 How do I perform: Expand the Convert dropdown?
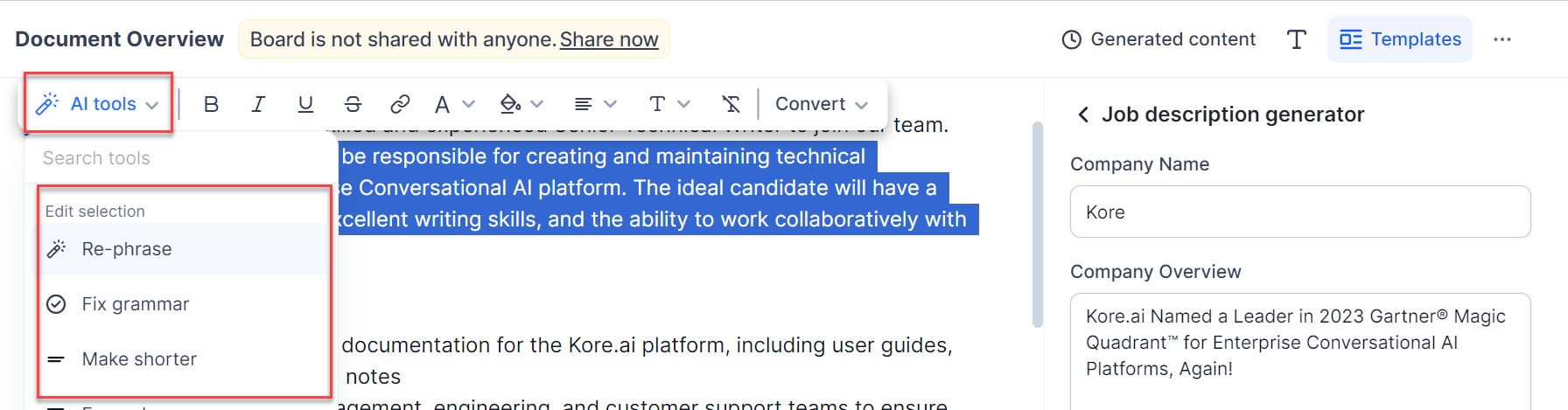click(x=821, y=104)
